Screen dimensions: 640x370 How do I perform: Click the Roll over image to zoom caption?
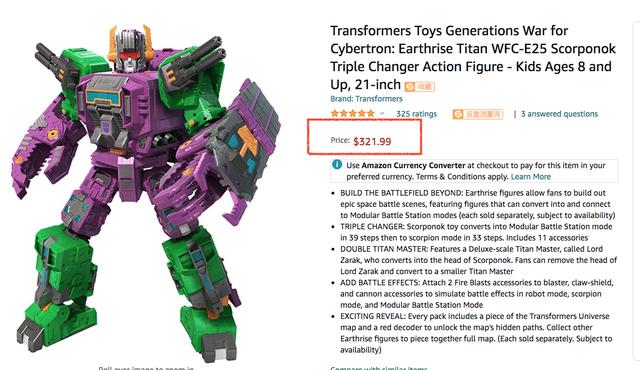click(146, 368)
